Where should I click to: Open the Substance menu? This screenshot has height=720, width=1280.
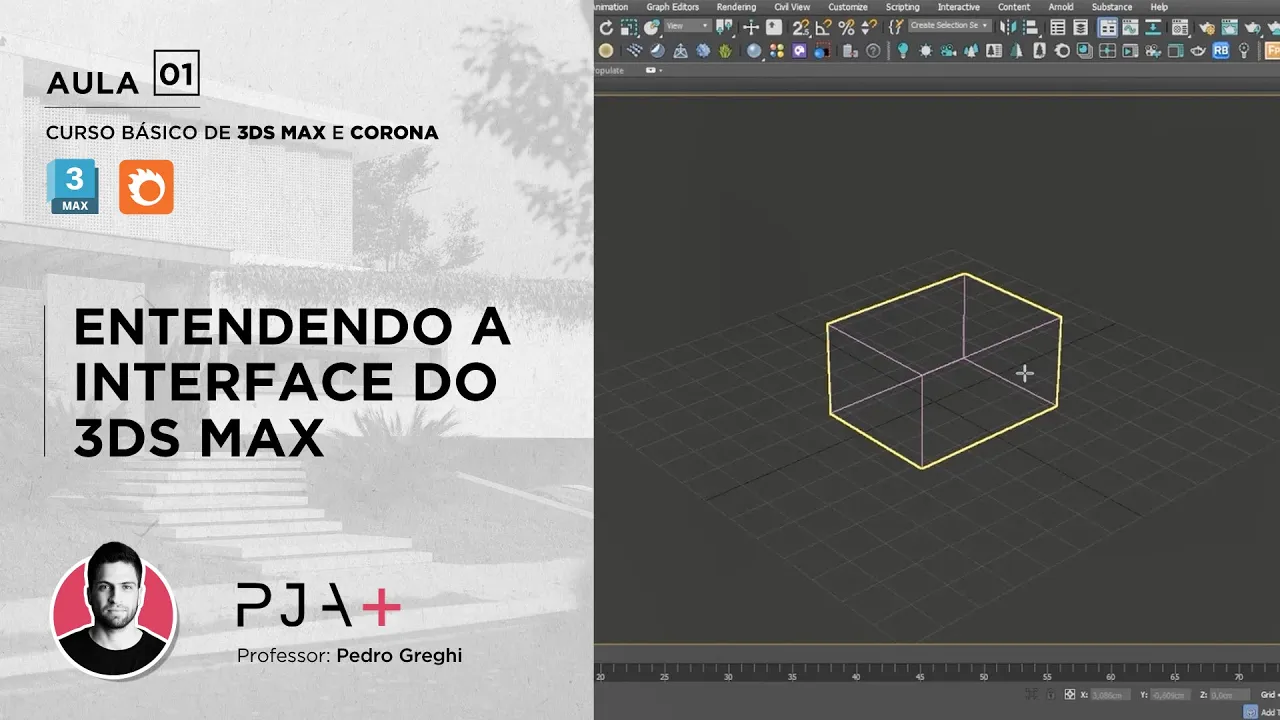1112,7
